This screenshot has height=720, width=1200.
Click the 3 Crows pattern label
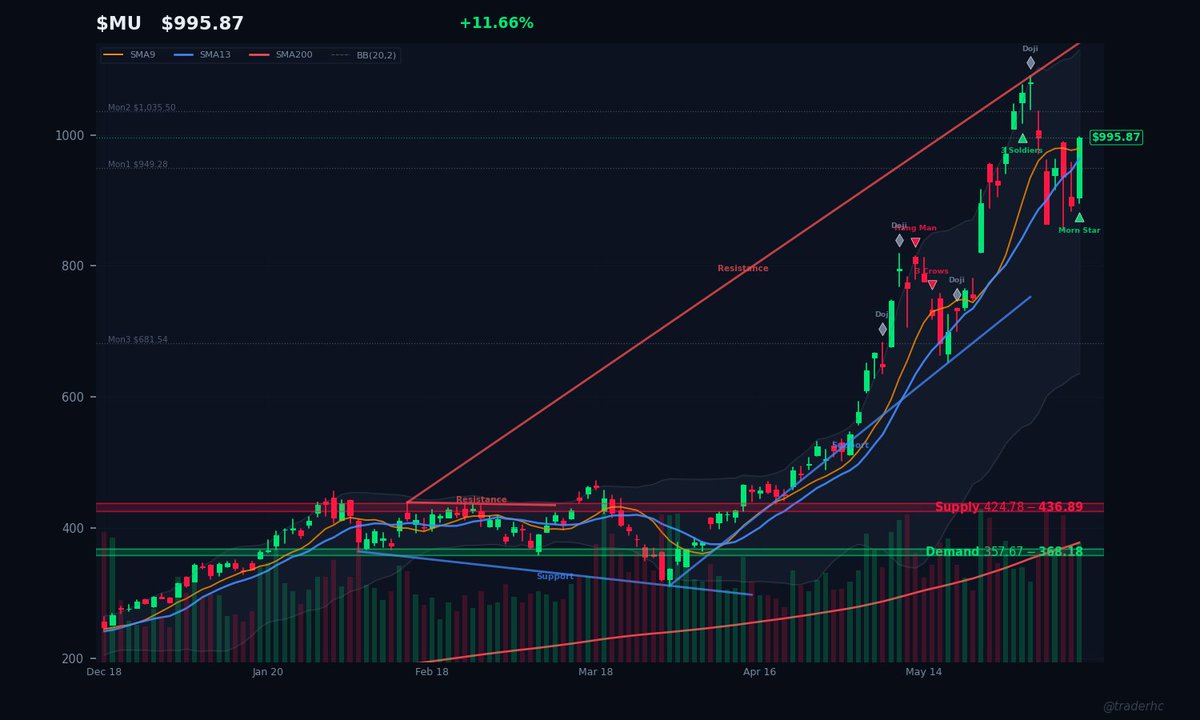(x=931, y=271)
